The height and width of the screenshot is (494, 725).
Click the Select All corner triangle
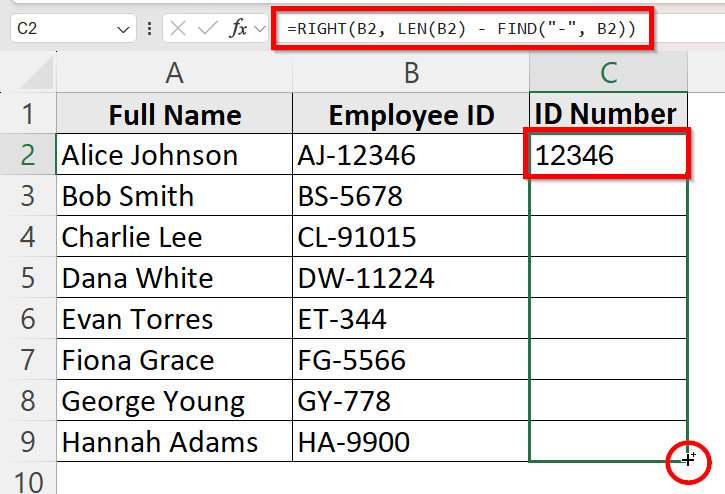(28, 73)
